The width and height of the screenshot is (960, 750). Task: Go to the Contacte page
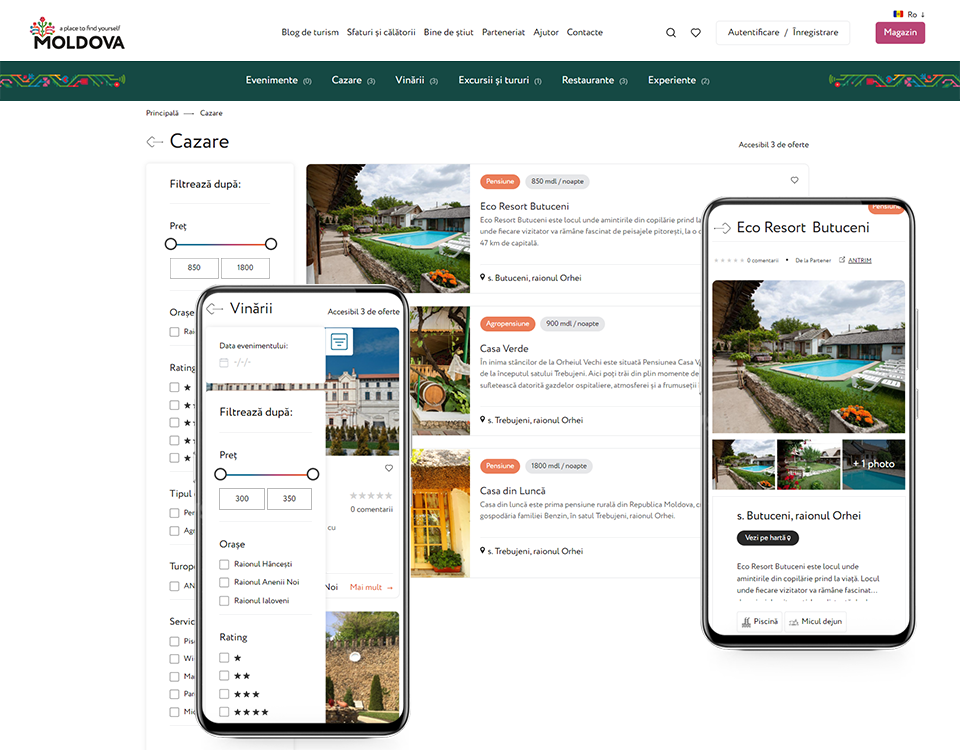click(x=584, y=33)
